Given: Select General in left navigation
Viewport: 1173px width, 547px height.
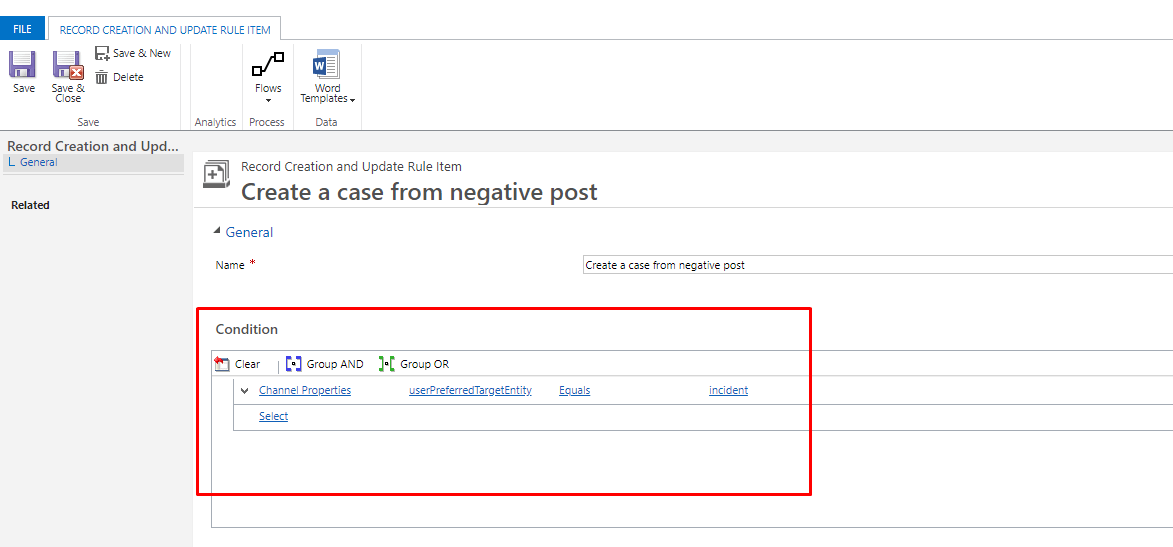Looking at the screenshot, I should [x=38, y=162].
